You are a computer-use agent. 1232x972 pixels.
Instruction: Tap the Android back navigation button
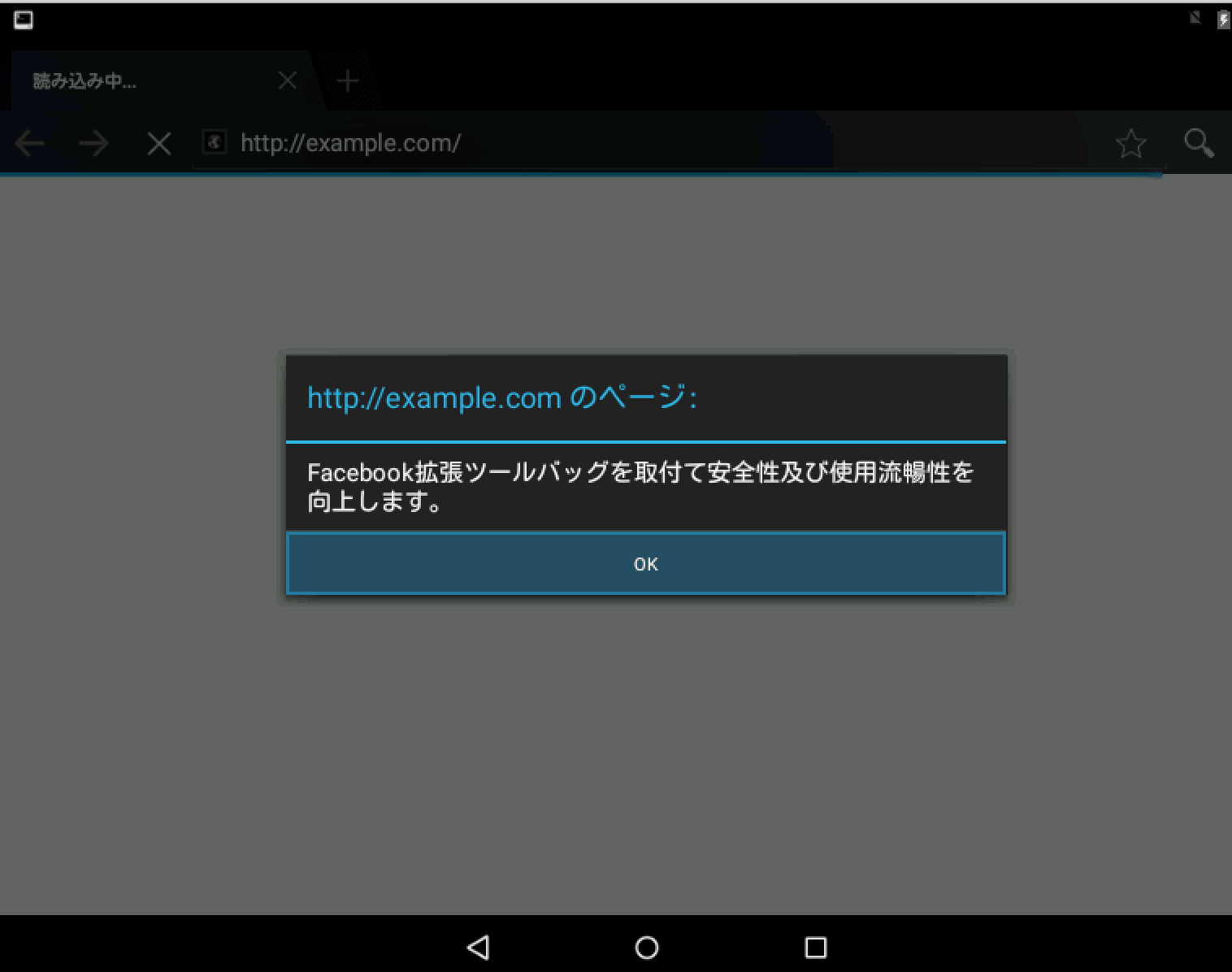[478, 947]
